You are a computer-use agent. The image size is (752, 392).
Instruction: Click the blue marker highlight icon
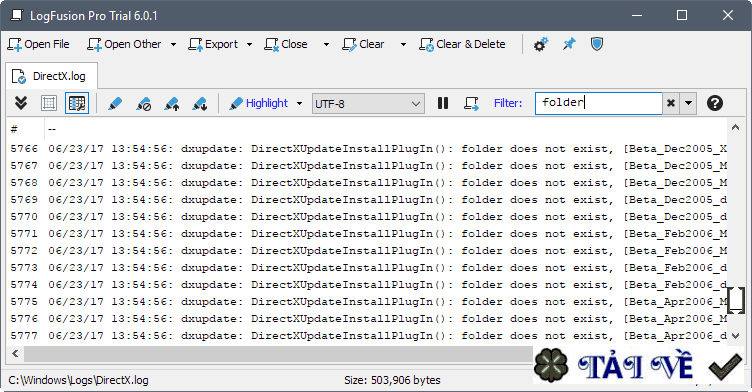[x=115, y=103]
